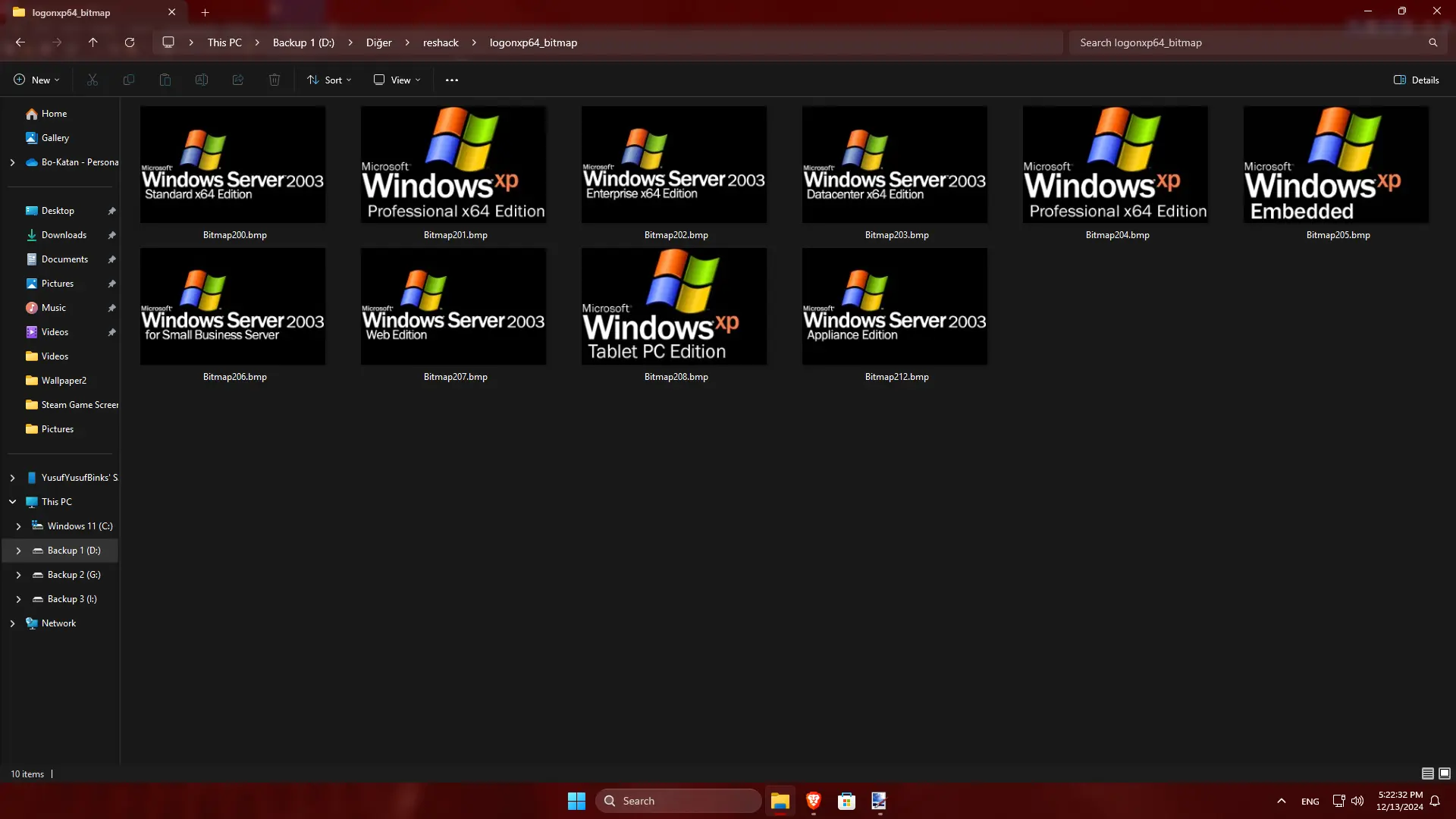Open File Explorer from taskbar
This screenshot has width=1456, height=819.
780,801
